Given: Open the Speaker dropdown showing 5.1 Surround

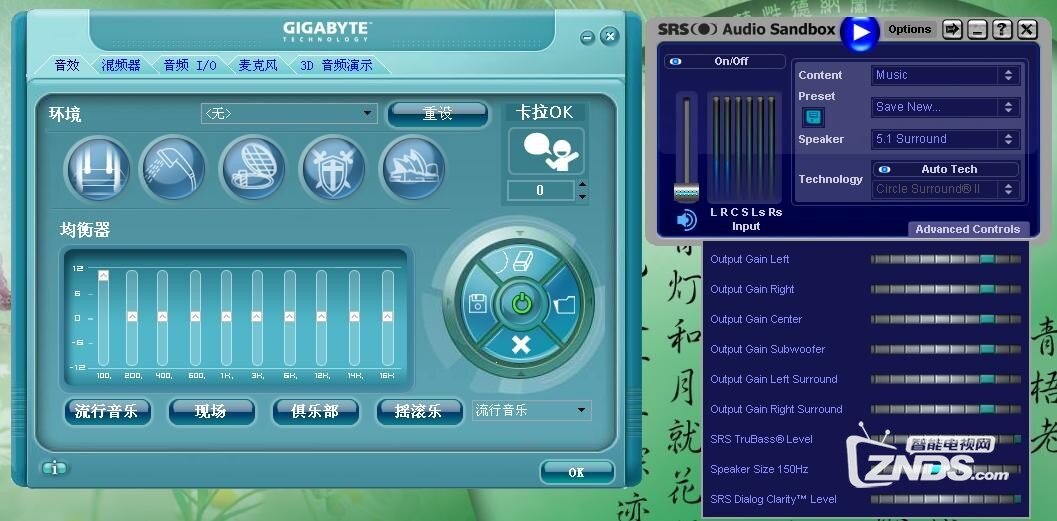Looking at the screenshot, I should [945, 139].
